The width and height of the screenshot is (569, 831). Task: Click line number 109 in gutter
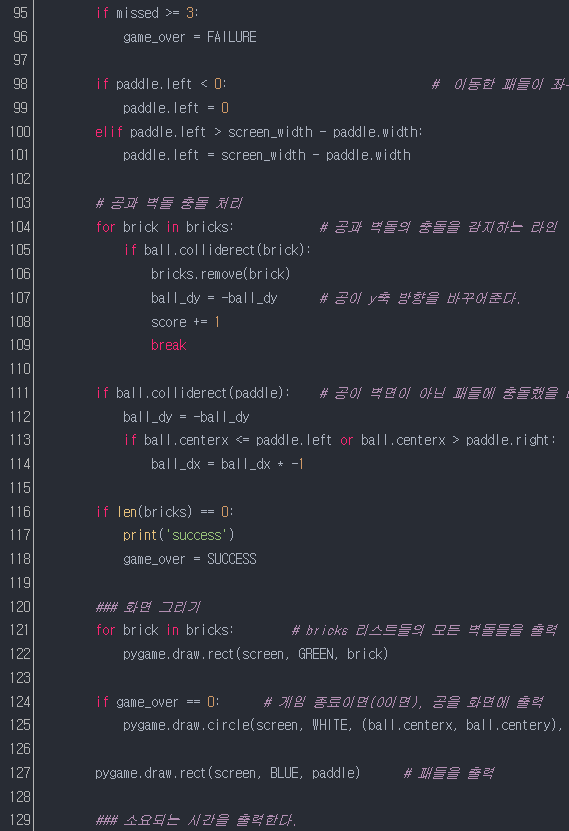20,345
